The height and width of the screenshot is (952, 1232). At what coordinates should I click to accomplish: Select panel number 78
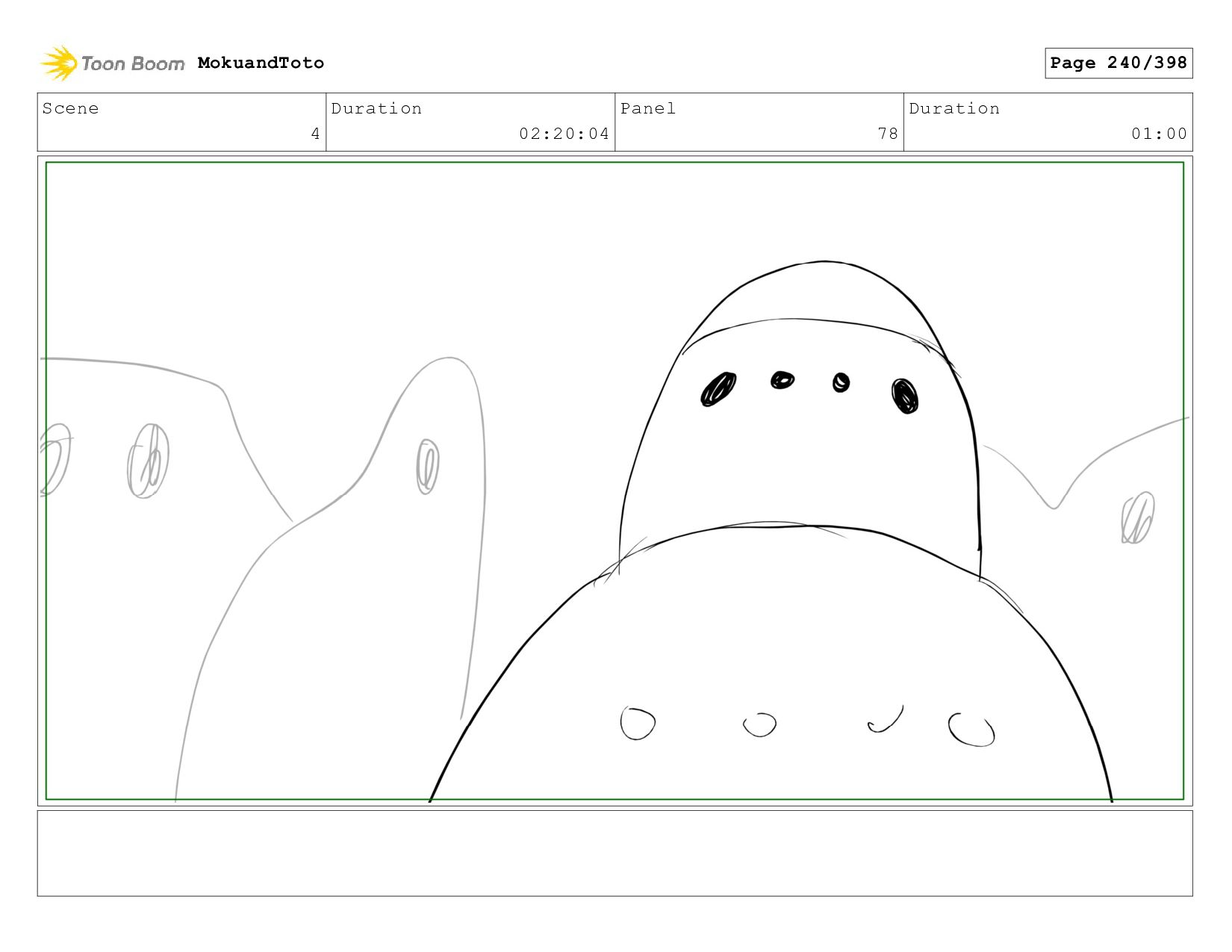[888, 134]
